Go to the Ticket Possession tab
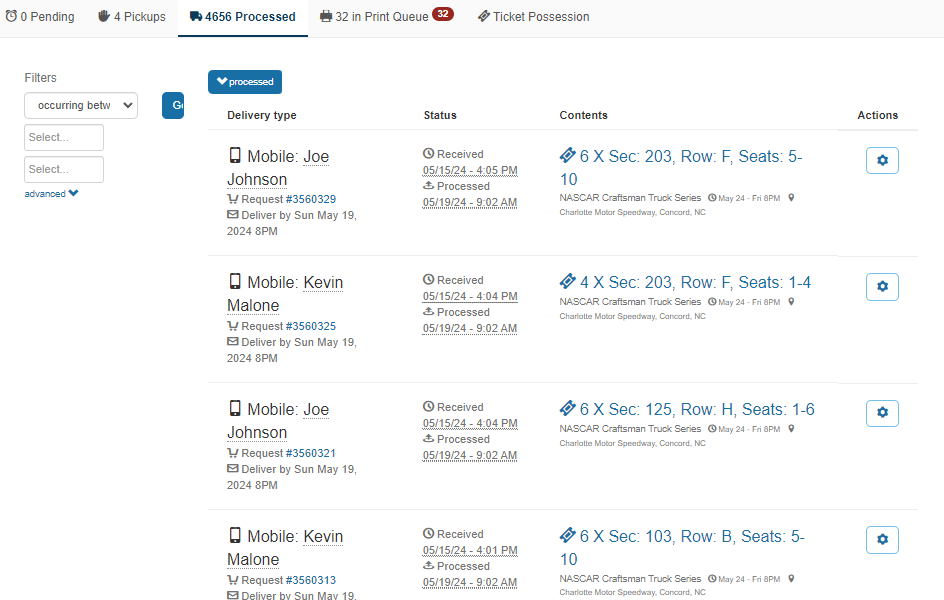This screenshot has height=600, width=944. 533,17
